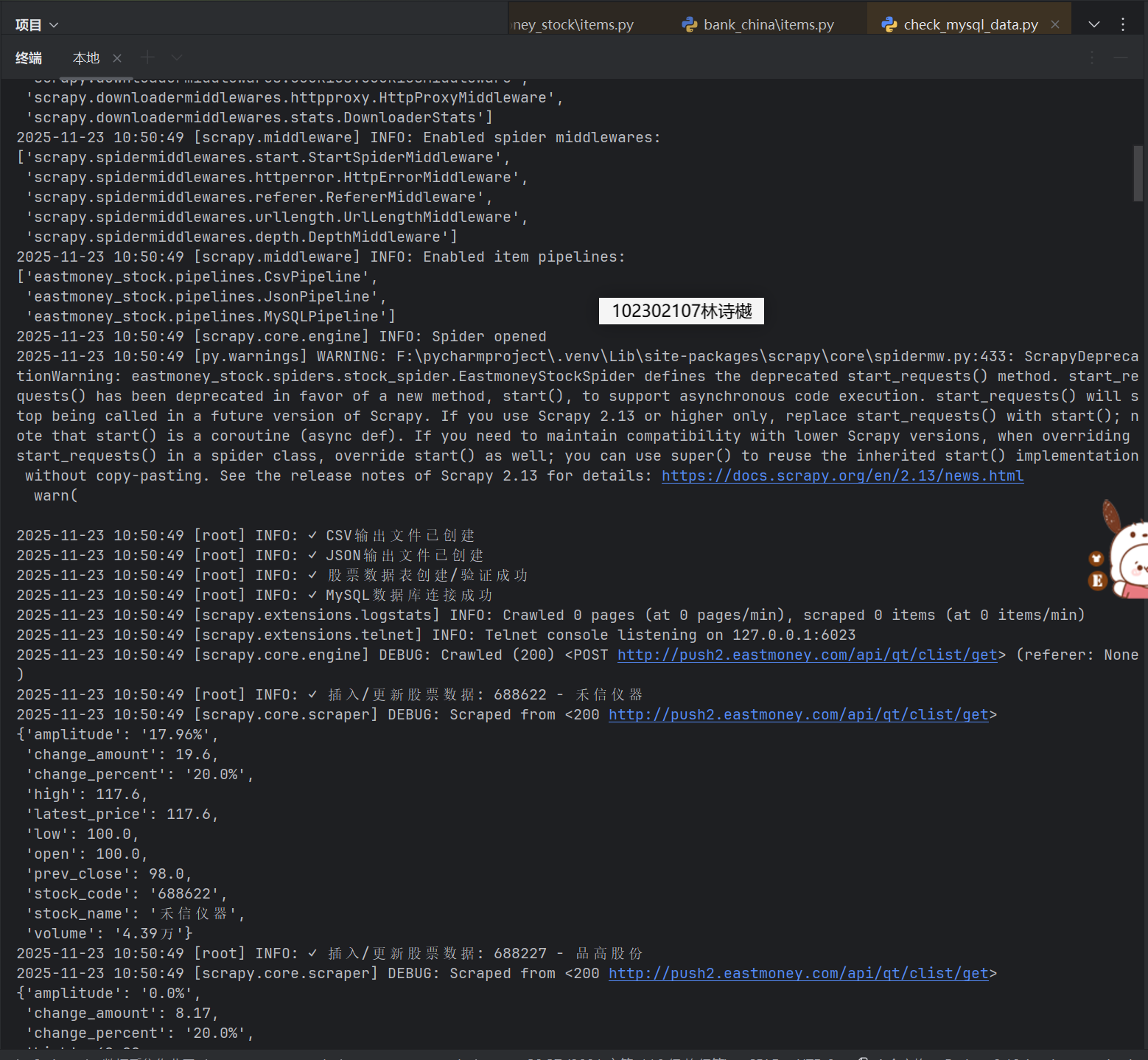The height and width of the screenshot is (1060, 1148).
Task: Click the 'JSON输出文件已创建' log line
Action: coord(251,555)
